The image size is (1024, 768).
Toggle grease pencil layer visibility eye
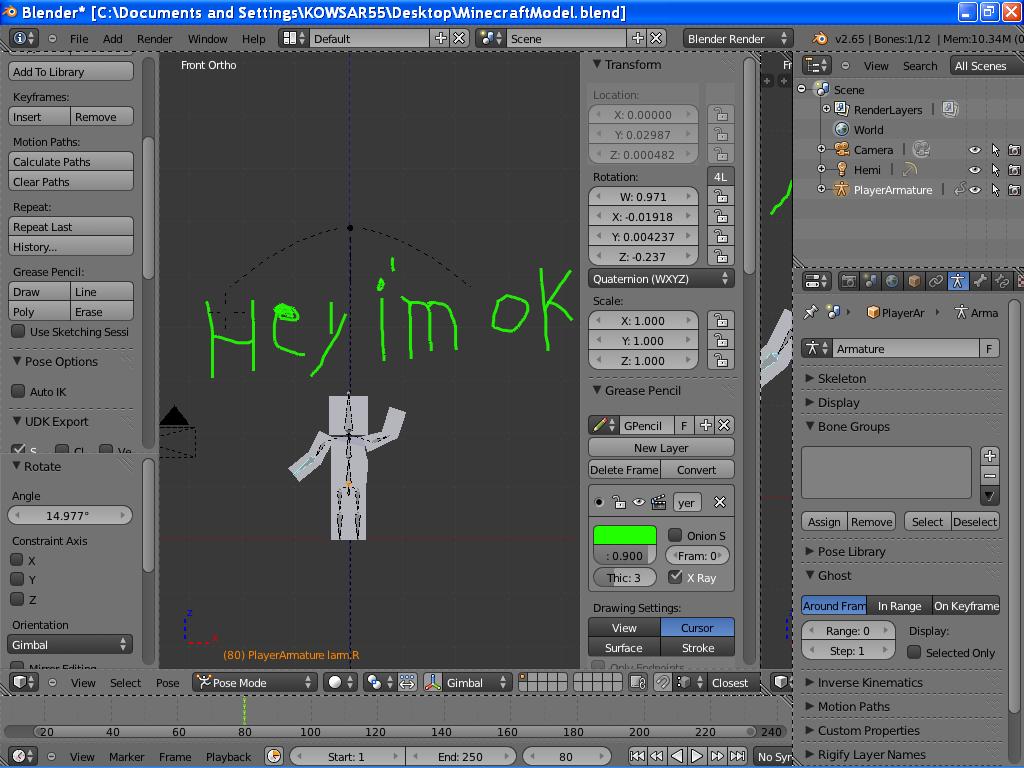639,502
